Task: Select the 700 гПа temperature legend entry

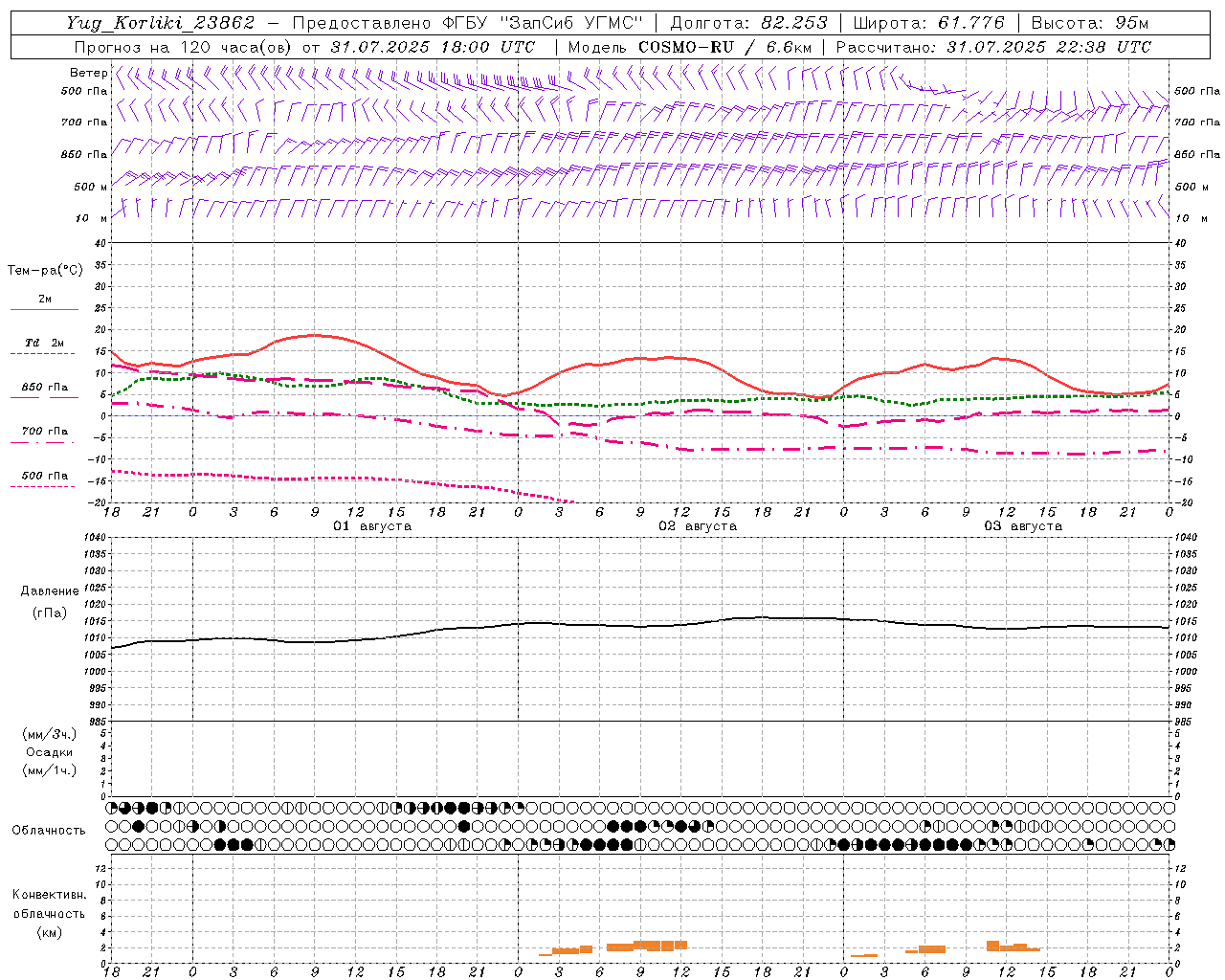Action: 45,432
